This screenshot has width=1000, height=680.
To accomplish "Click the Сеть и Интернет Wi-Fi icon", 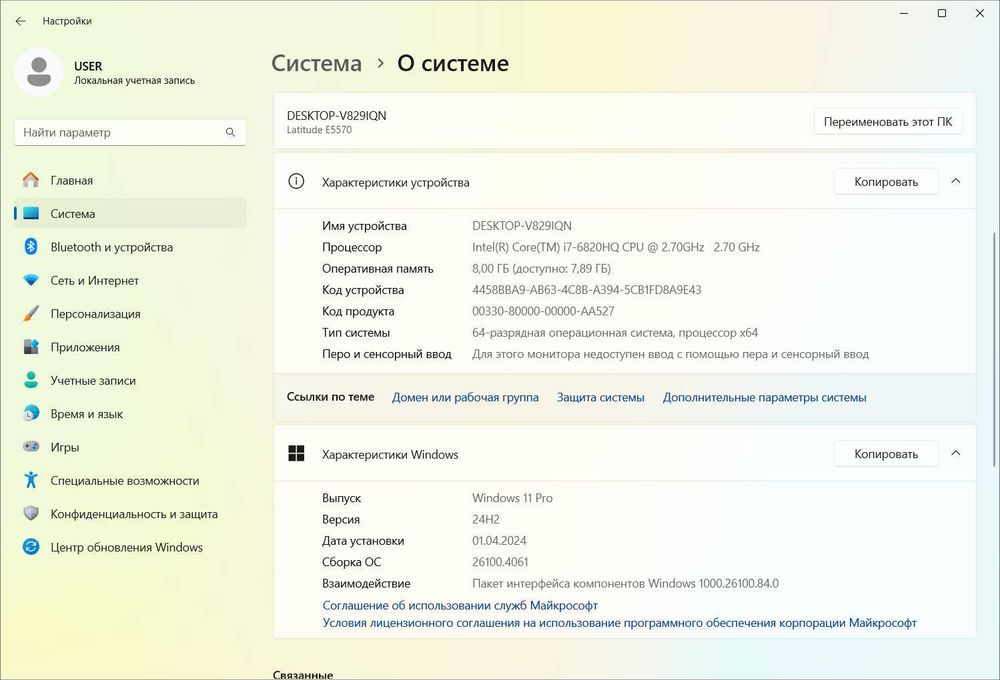I will pos(31,281).
